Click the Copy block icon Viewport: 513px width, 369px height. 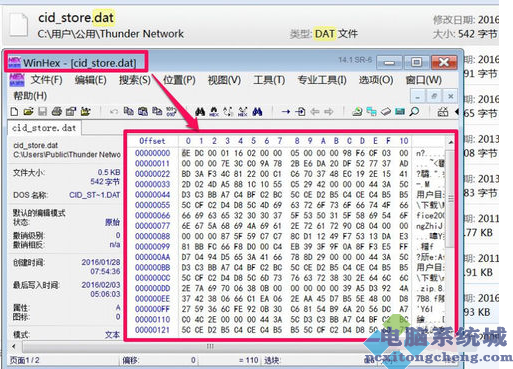[x=128, y=111]
